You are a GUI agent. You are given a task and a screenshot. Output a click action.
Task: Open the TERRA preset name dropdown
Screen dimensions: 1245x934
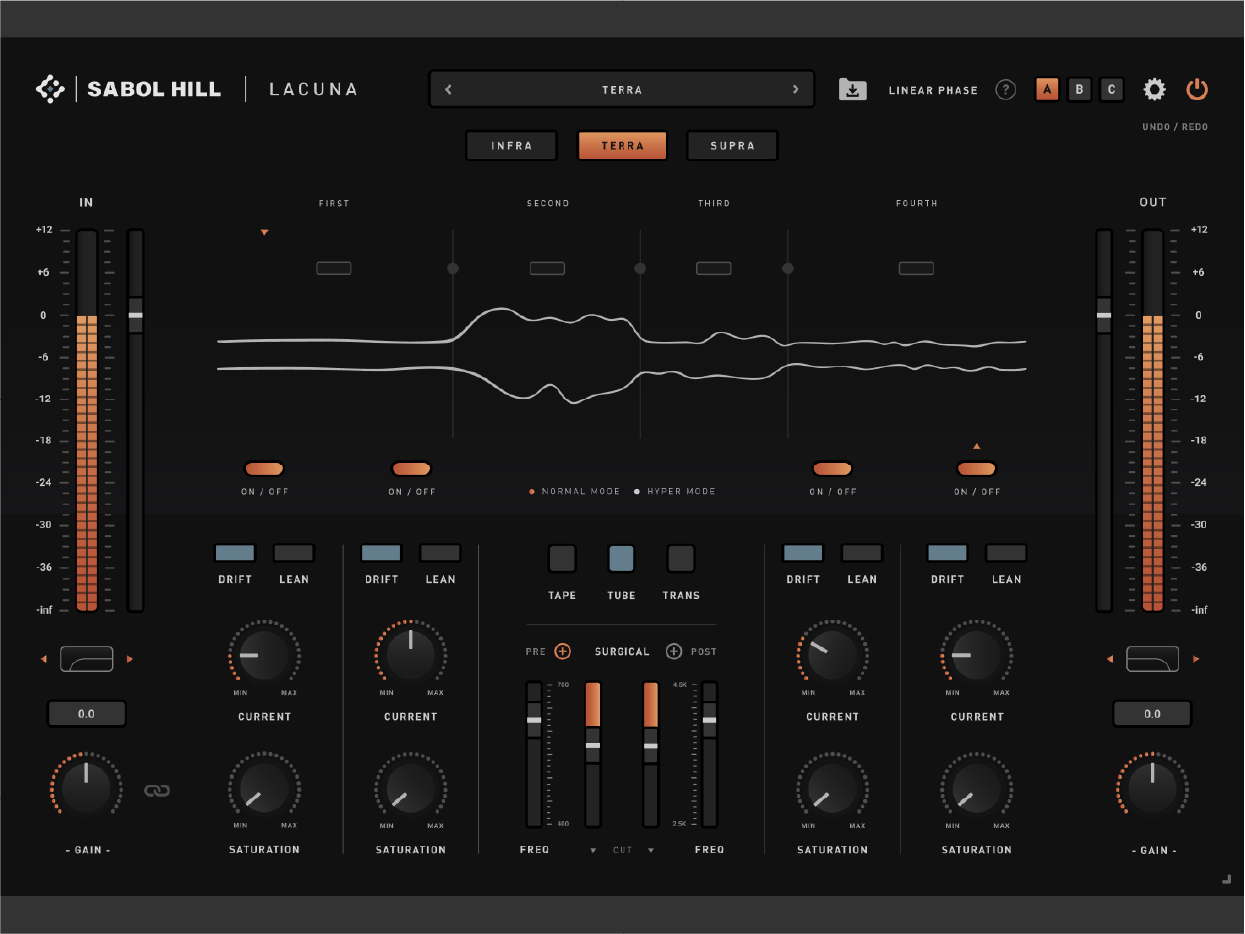pyautogui.click(x=622, y=90)
